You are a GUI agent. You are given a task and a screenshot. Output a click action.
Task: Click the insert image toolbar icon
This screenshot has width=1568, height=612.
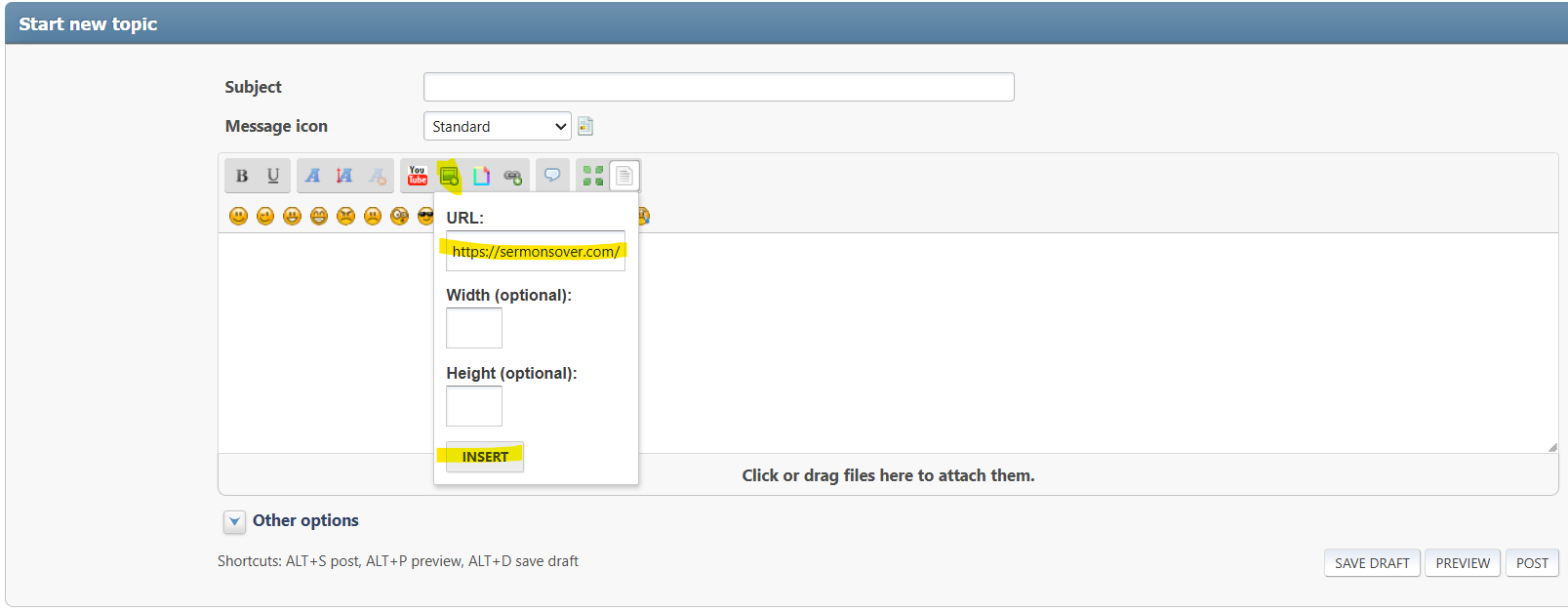[449, 176]
